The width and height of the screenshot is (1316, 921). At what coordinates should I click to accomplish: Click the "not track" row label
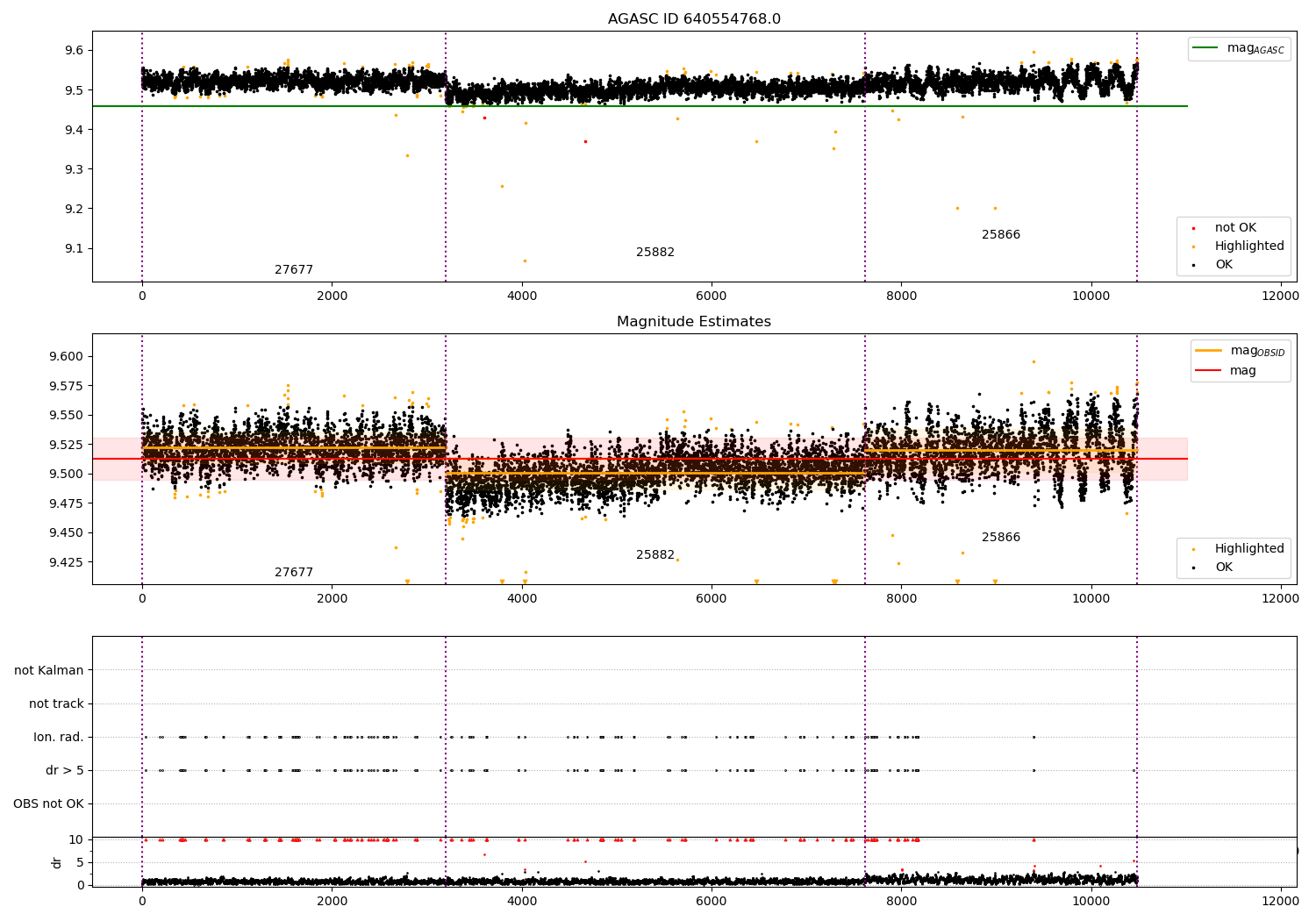point(56,704)
